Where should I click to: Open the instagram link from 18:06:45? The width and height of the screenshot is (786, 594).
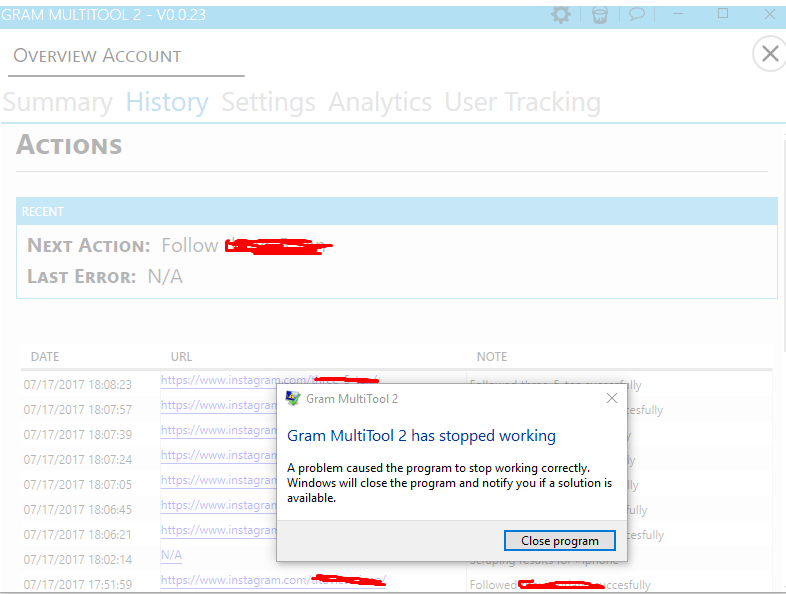[x=219, y=505]
